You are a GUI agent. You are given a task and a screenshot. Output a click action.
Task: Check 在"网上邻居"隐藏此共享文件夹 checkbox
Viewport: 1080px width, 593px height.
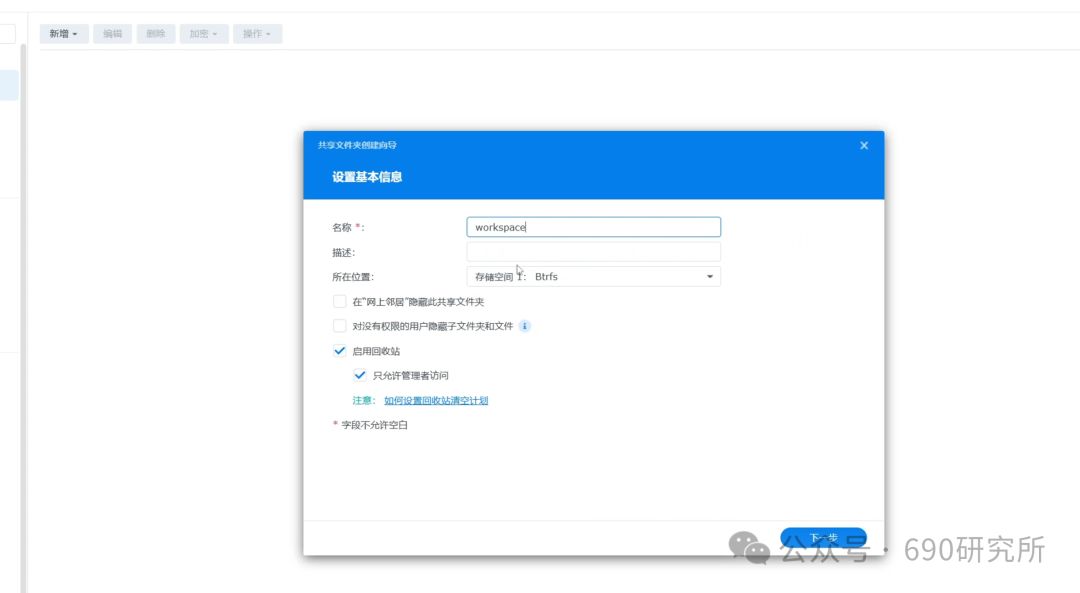340,302
